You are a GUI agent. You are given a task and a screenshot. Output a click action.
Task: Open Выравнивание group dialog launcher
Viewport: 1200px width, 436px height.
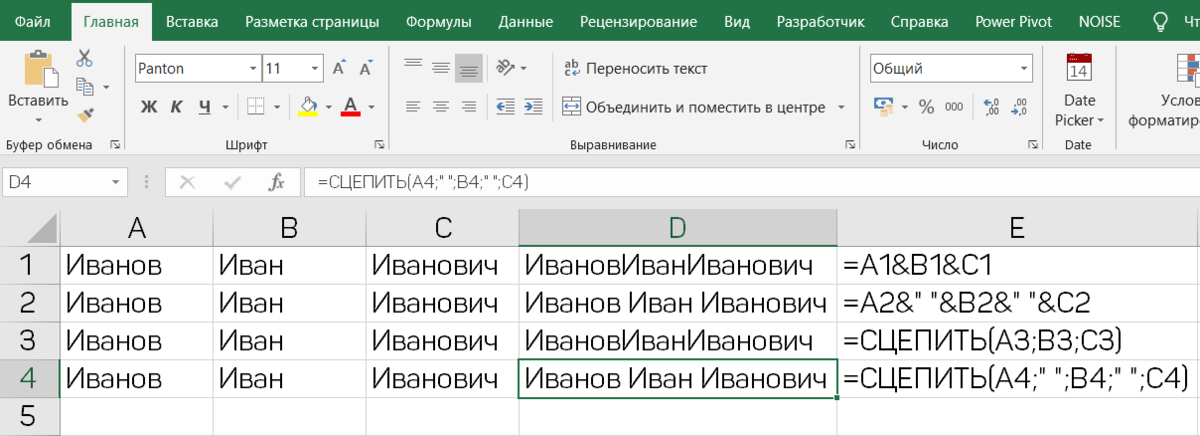851,145
